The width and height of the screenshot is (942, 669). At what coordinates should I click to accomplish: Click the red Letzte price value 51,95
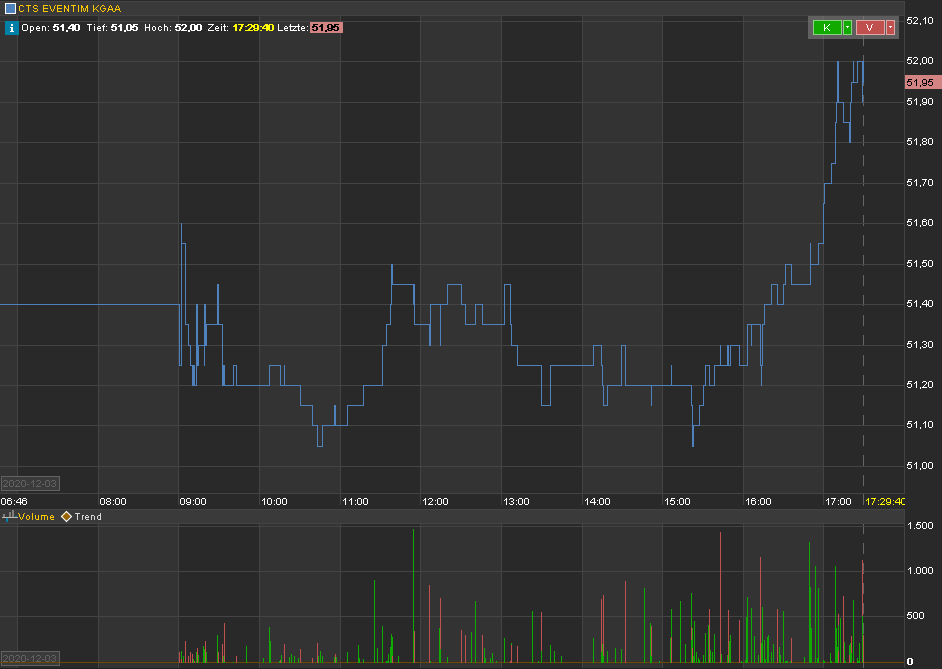(x=326, y=28)
